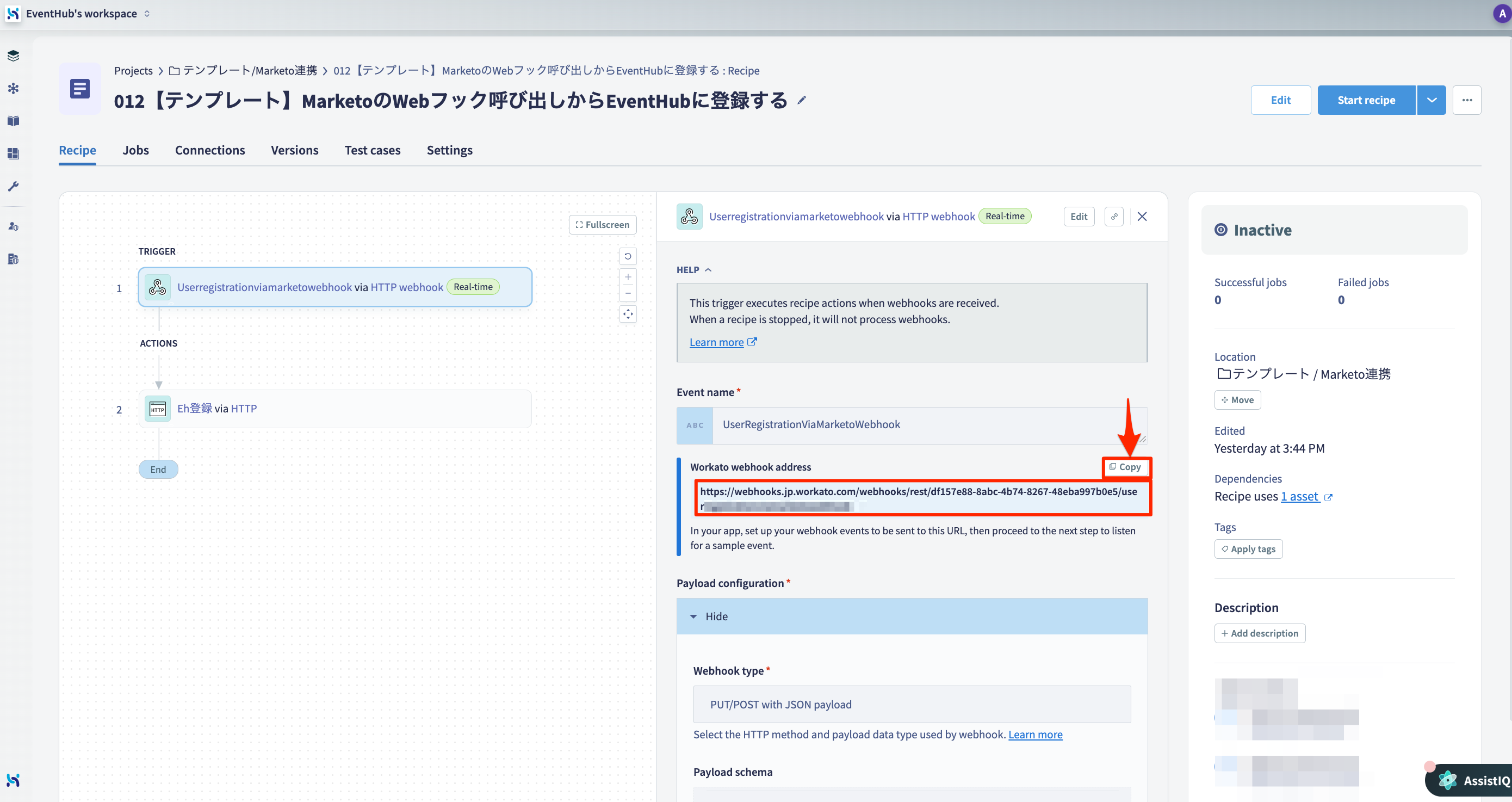1512x802 pixels.
Task: Open the wrench tools icon in sidebar
Action: (x=14, y=186)
